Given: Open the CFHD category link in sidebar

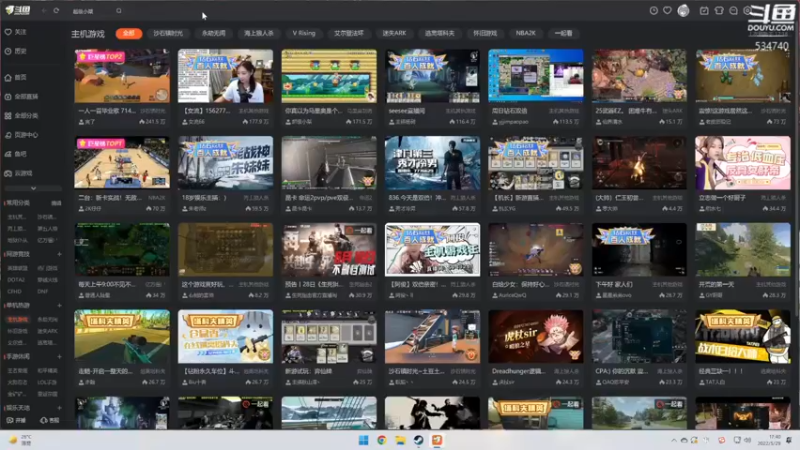Looking at the screenshot, I should tap(15, 291).
